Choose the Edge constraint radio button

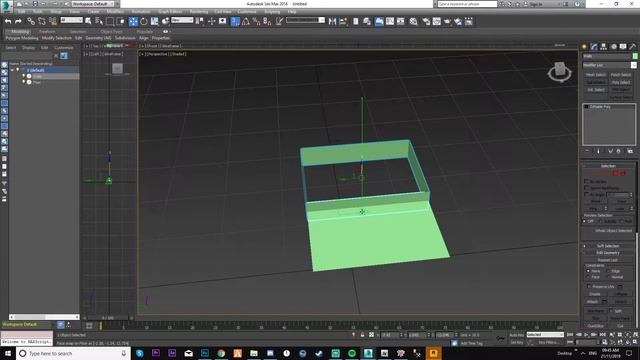tap(609, 271)
